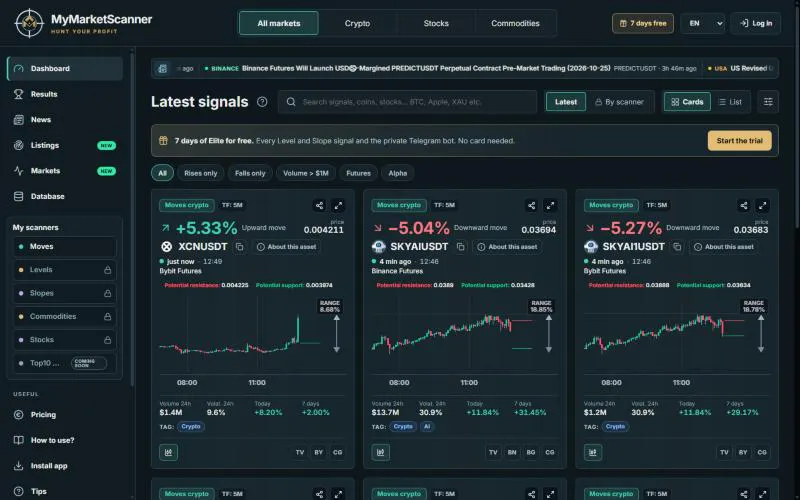Open the How to use? link
Image resolution: width=800 pixels, height=500 pixels.
click(x=65, y=440)
